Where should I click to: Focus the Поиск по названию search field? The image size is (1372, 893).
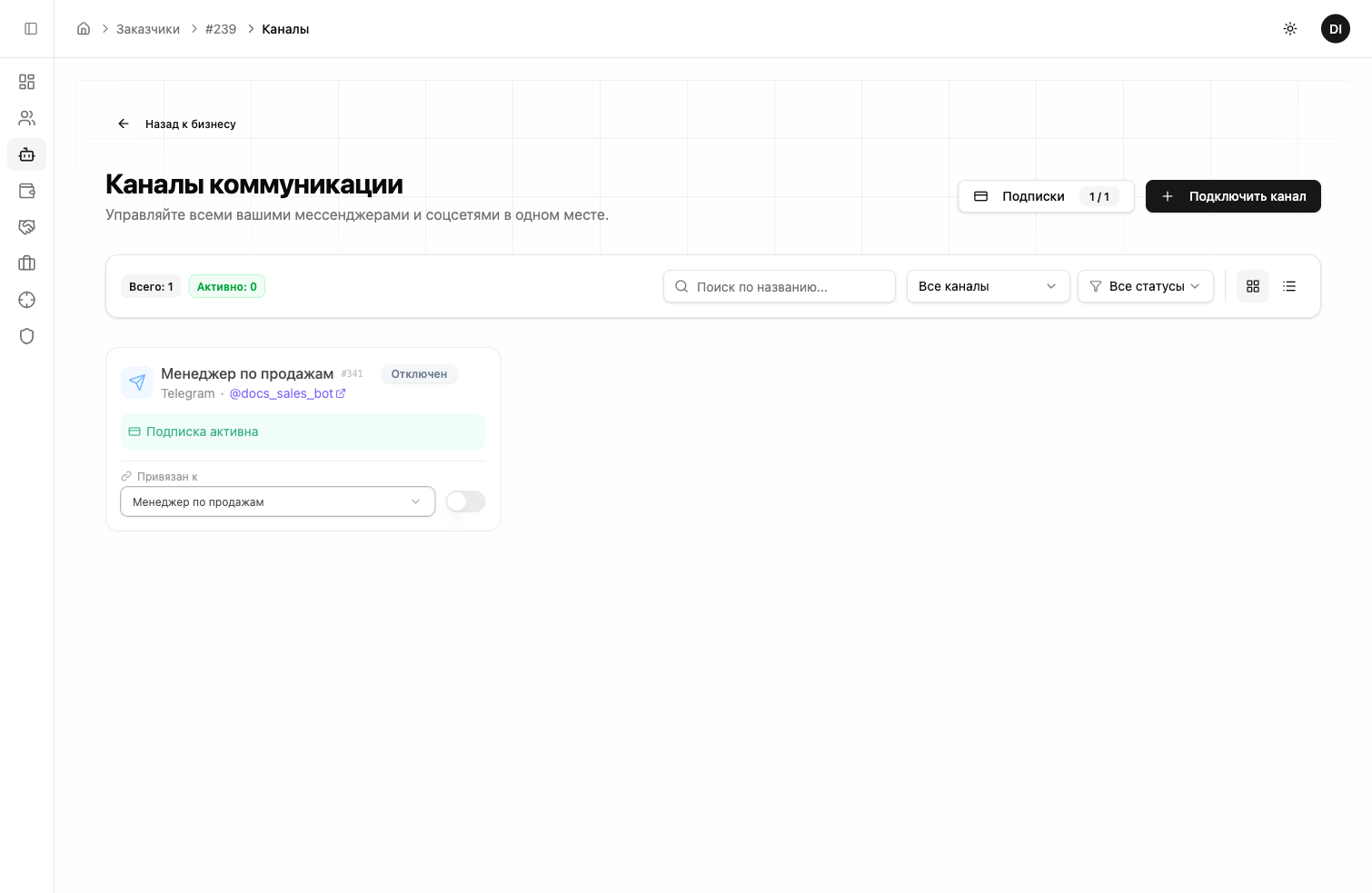(780, 286)
